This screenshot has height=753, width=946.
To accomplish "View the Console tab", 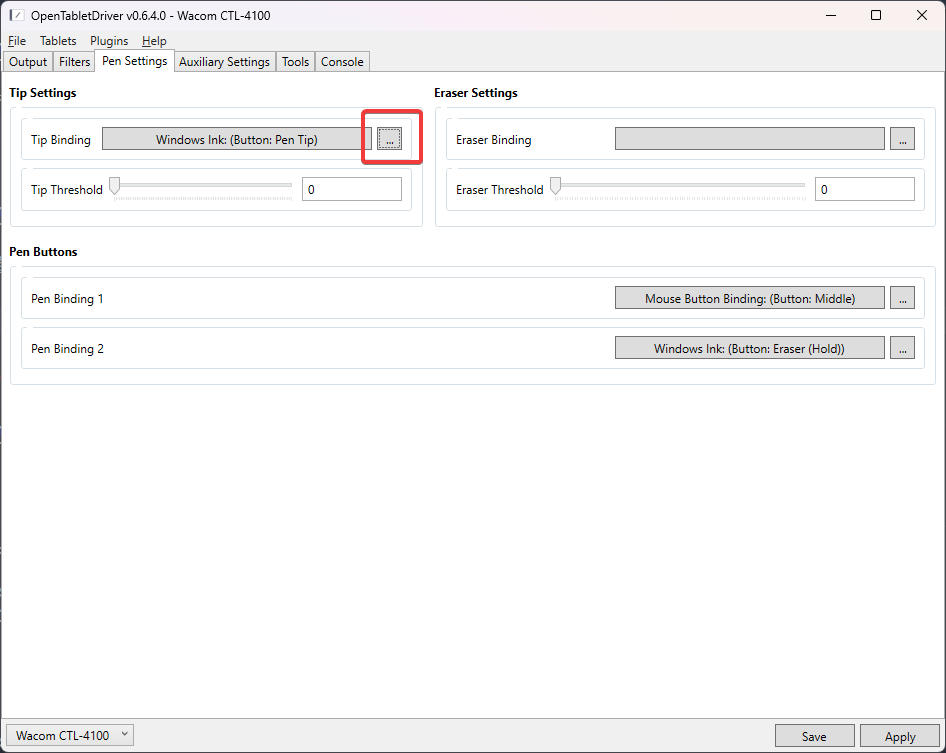I will 342,61.
